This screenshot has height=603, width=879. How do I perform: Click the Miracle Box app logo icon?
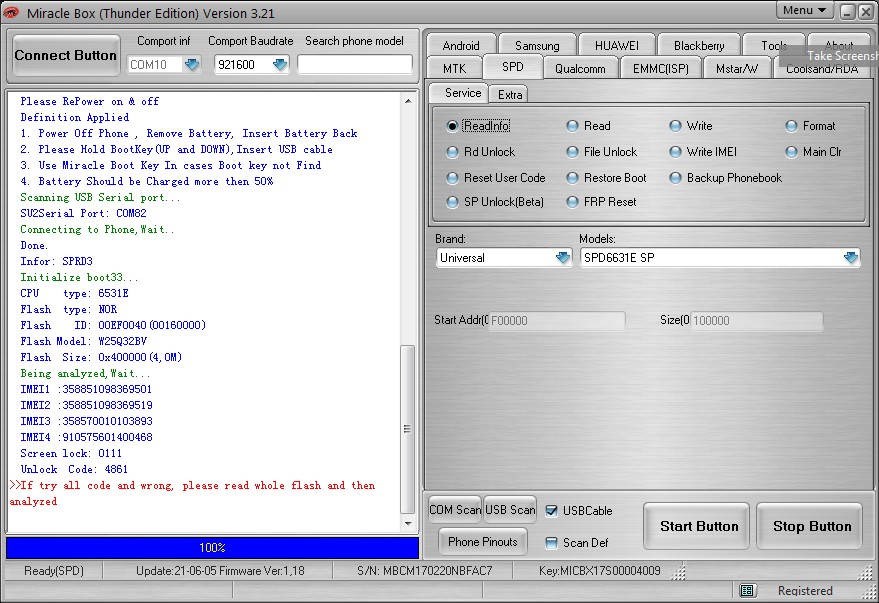click(x=11, y=12)
